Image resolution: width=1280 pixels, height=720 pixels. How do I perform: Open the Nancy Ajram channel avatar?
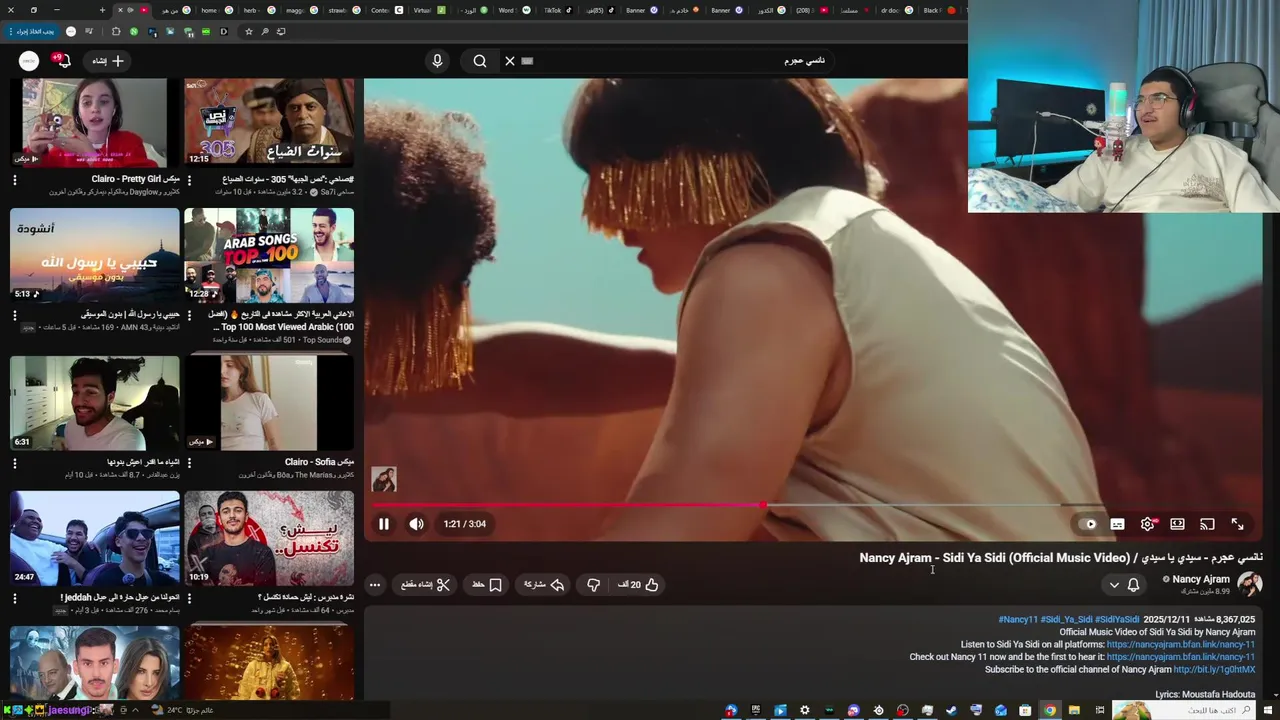(1249, 584)
